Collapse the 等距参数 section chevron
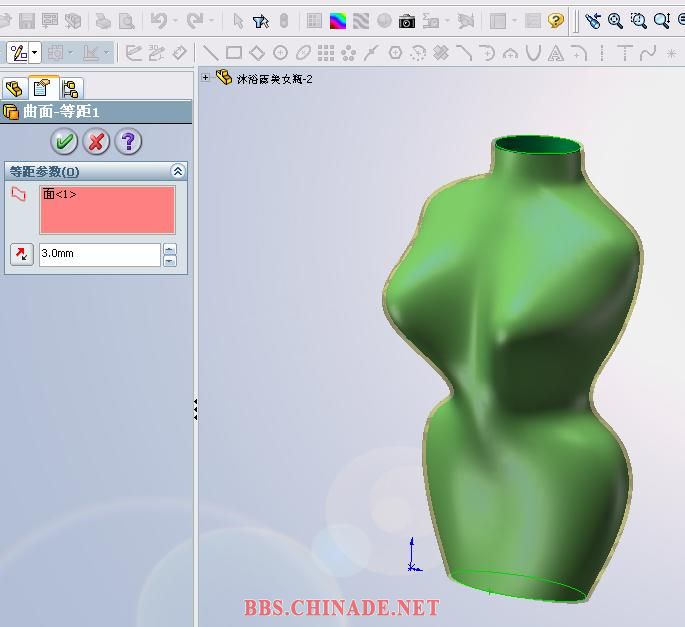 [x=178, y=171]
